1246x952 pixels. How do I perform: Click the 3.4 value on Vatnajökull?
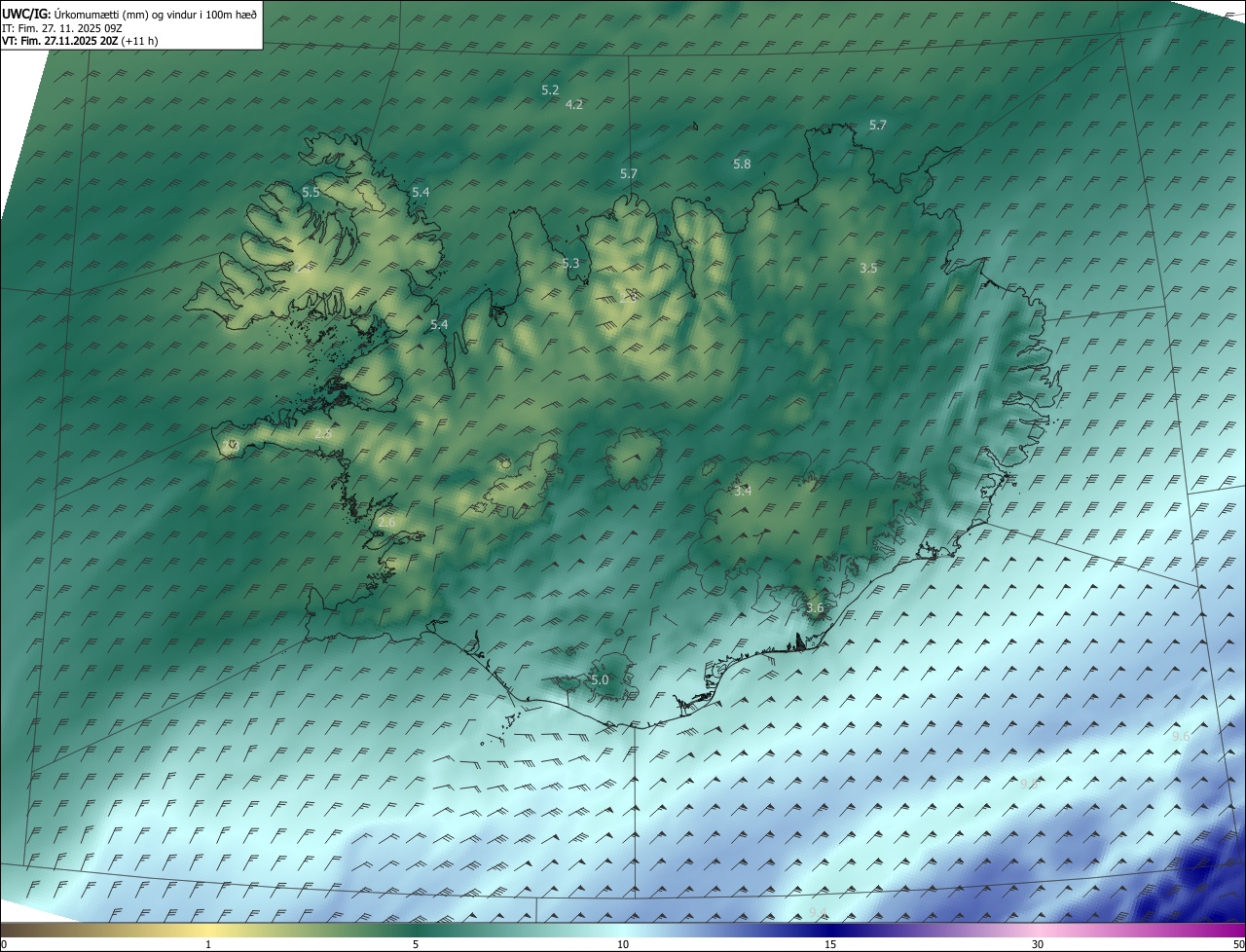click(x=743, y=492)
